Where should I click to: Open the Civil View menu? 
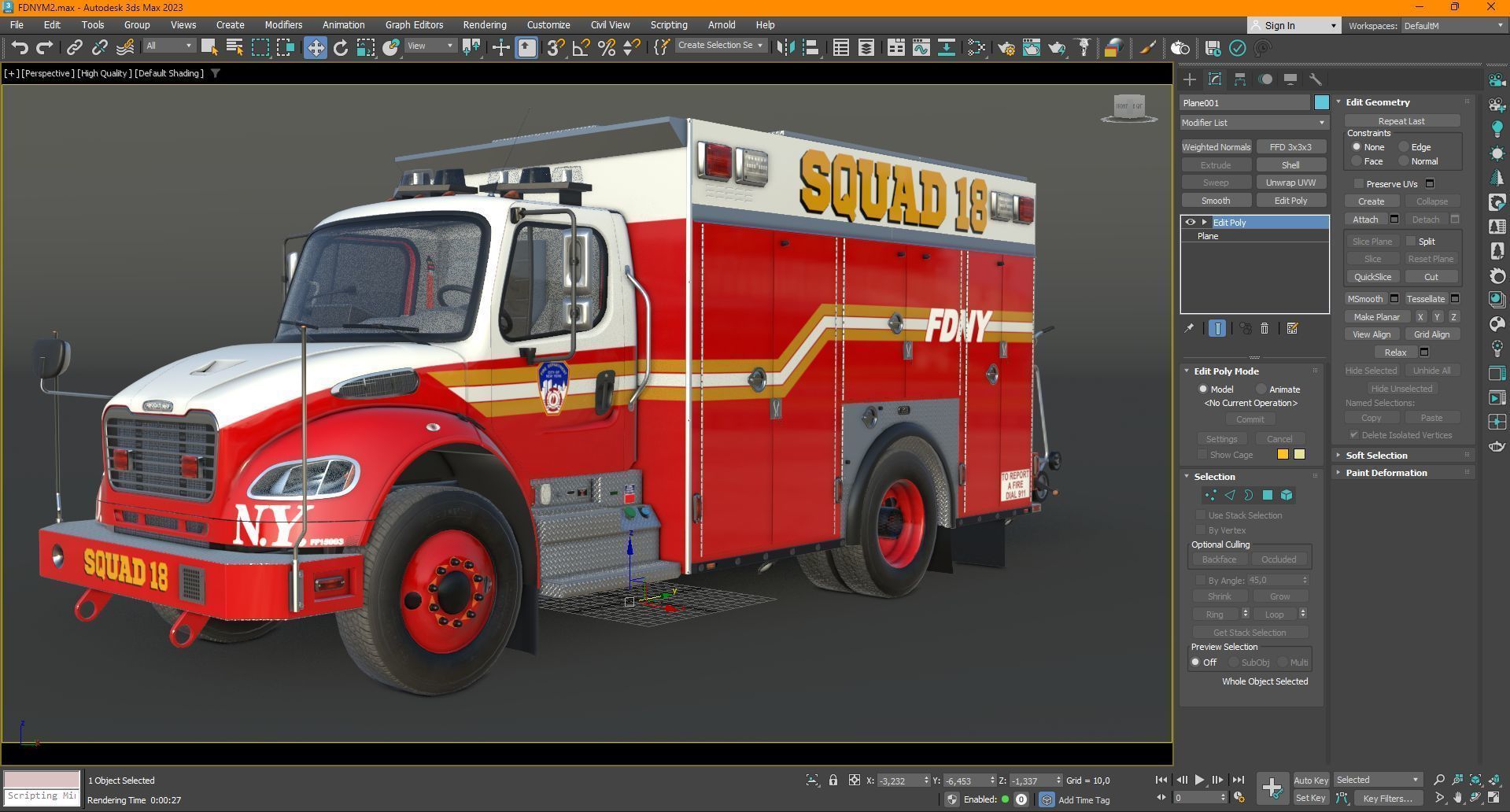coord(610,24)
